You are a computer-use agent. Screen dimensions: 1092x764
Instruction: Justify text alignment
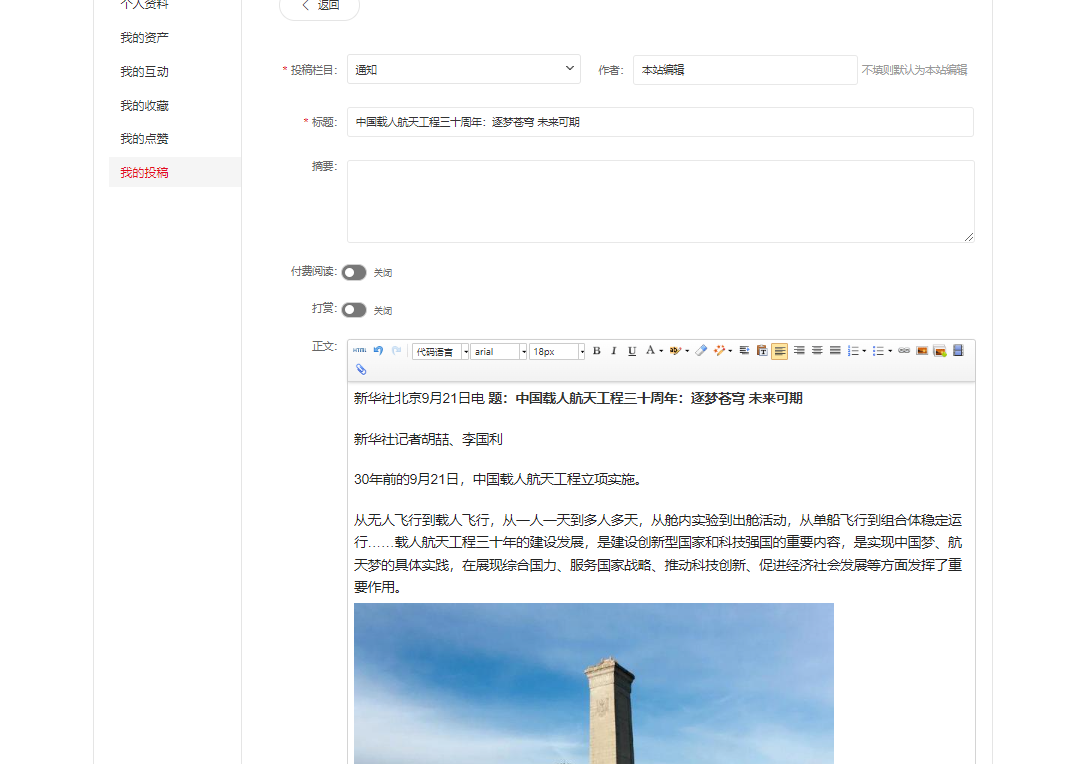coord(834,350)
